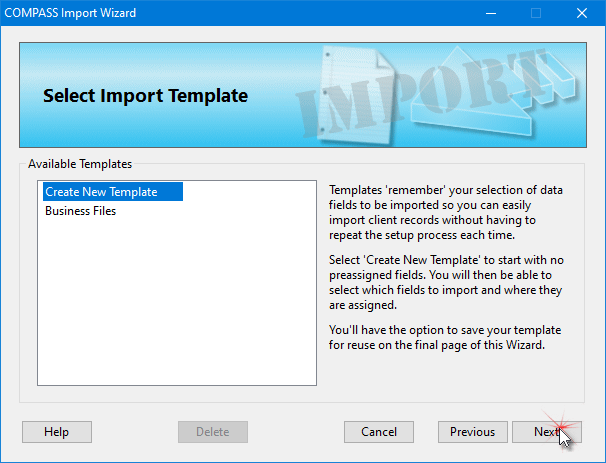Click the disabled maximize window button
The height and width of the screenshot is (463, 606).
point(536,13)
